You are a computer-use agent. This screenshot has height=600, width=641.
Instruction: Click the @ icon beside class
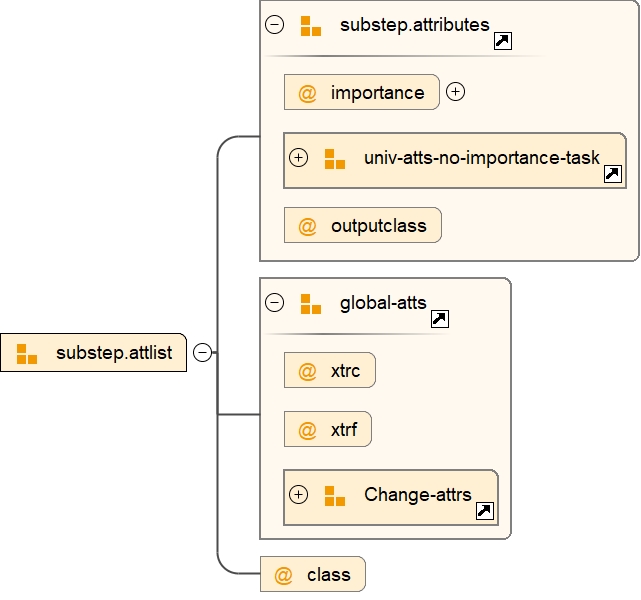284,575
